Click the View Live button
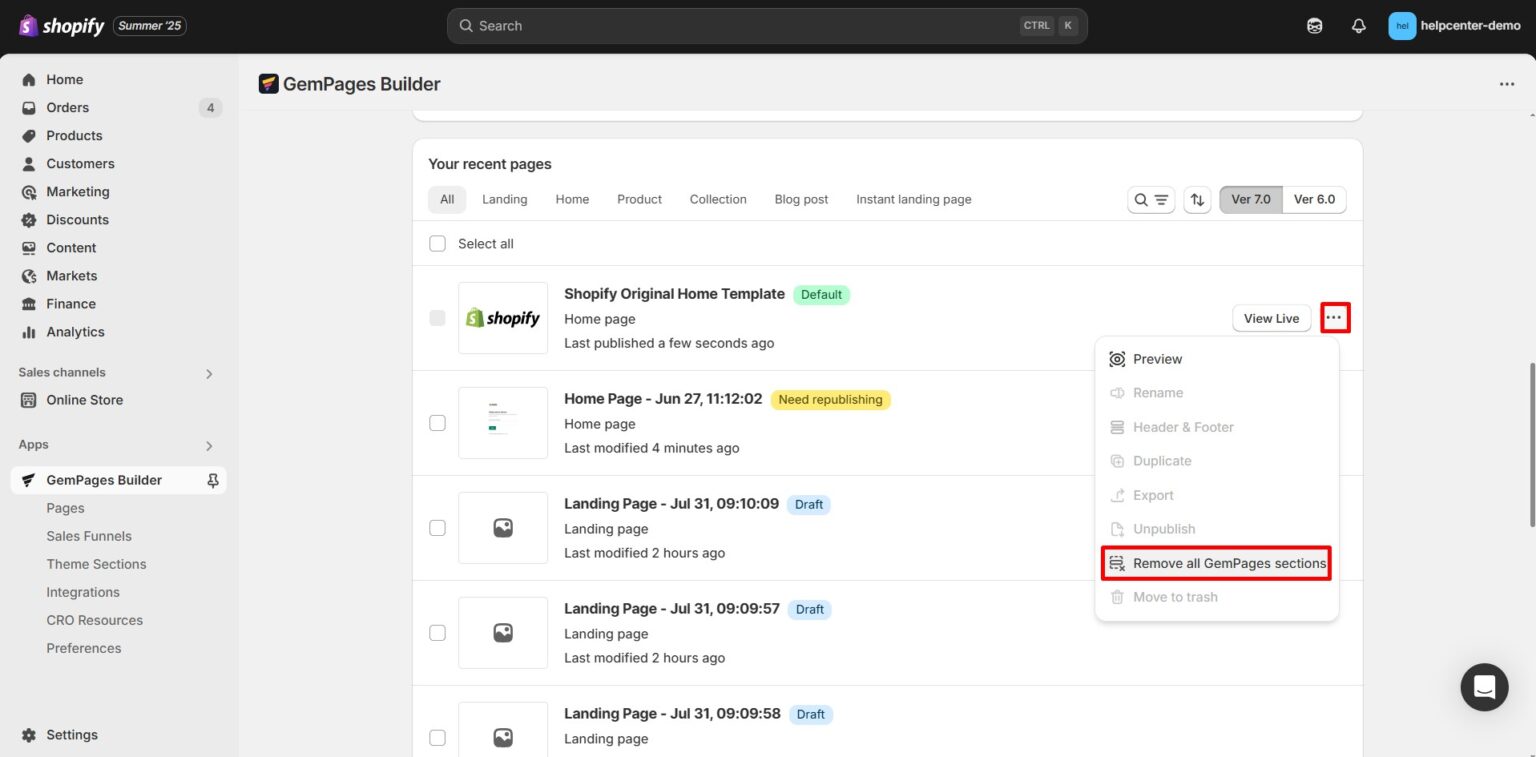This screenshot has height=757, width=1536. pyautogui.click(x=1270, y=317)
